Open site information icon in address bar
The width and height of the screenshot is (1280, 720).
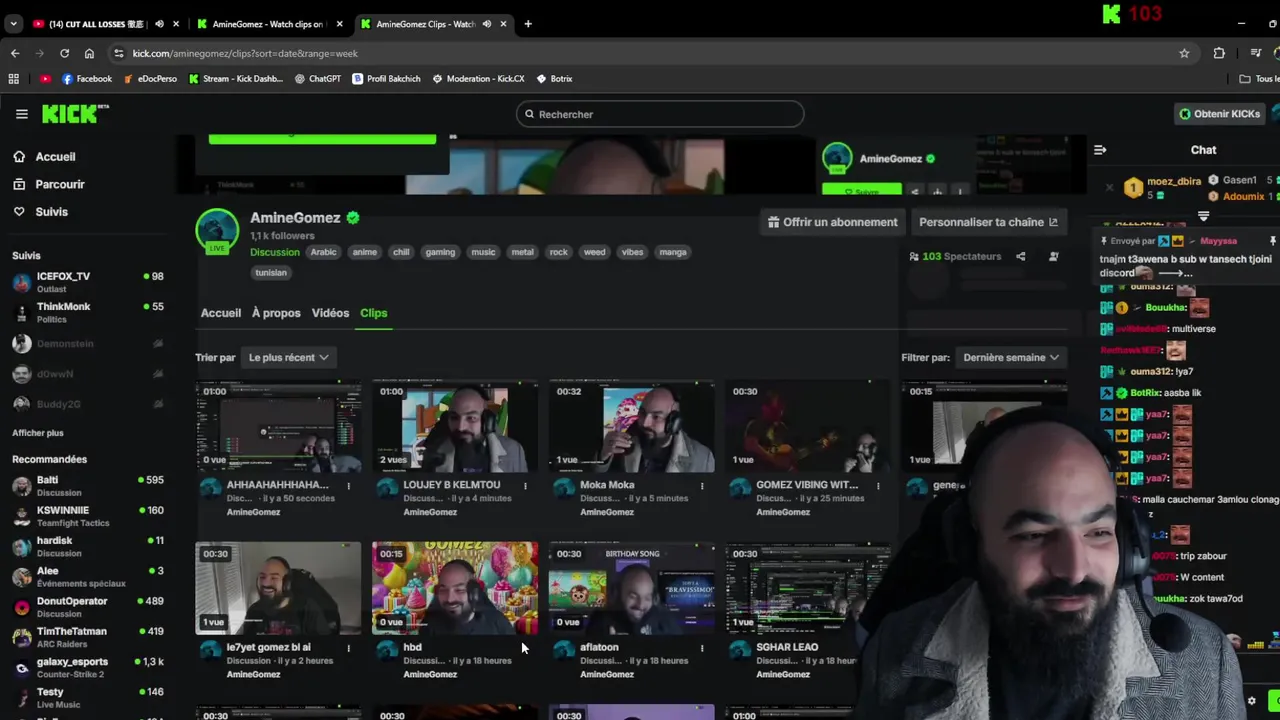click(119, 53)
